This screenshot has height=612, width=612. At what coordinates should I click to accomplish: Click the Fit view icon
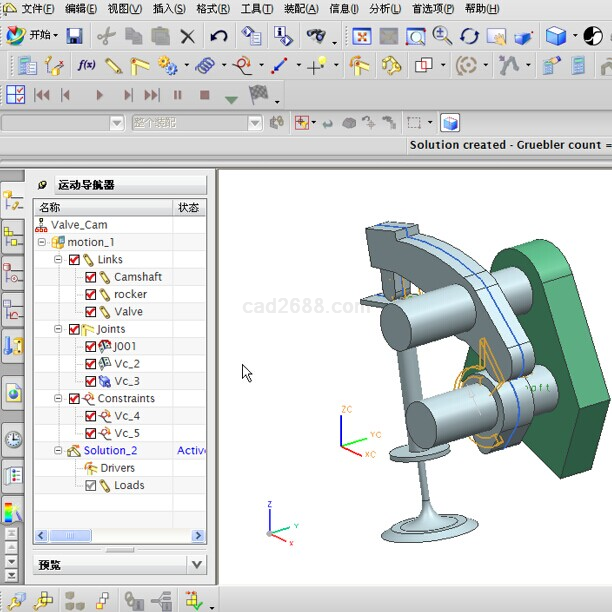click(362, 37)
